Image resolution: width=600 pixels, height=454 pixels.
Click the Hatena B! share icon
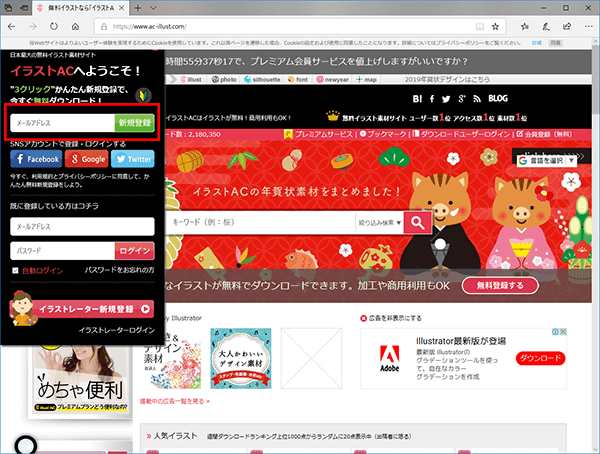point(417,99)
